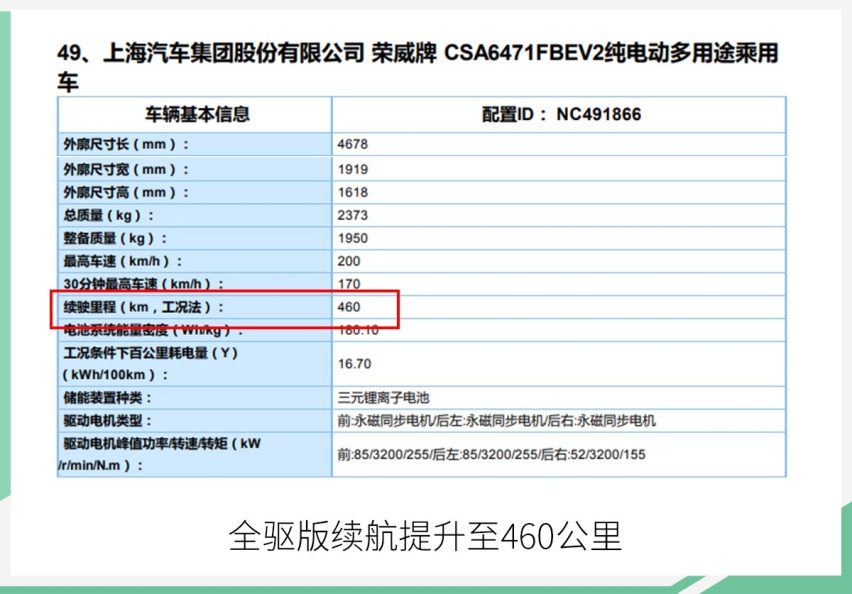Select the '工况条件下百公里耗电量（Y）' label
The width and height of the screenshot is (852, 594).
pyautogui.click(x=151, y=364)
